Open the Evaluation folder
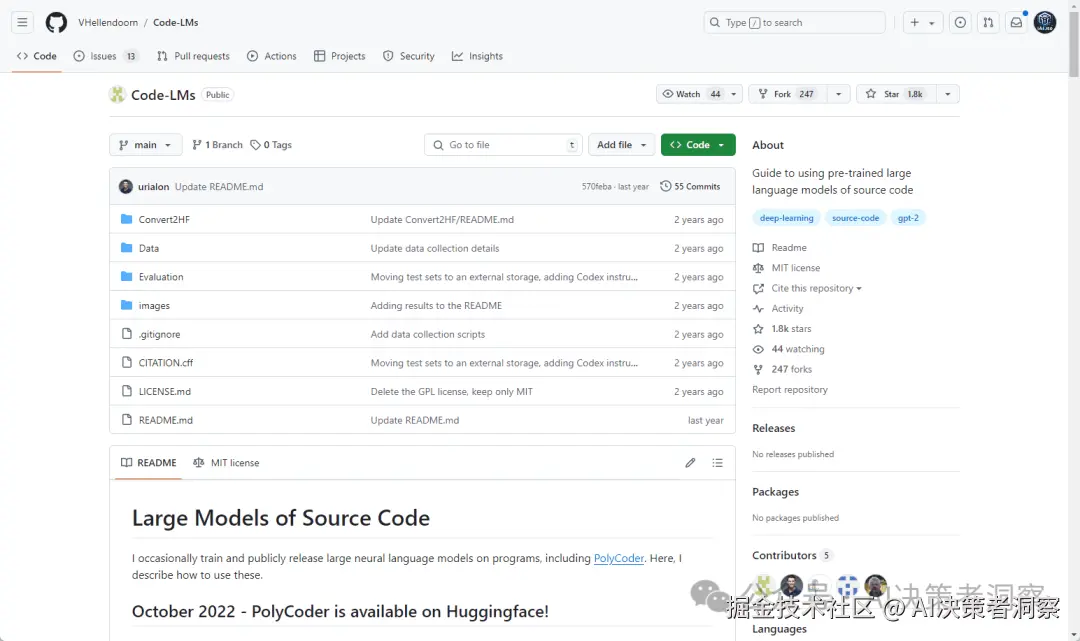This screenshot has height=641, width=1080. (x=161, y=277)
